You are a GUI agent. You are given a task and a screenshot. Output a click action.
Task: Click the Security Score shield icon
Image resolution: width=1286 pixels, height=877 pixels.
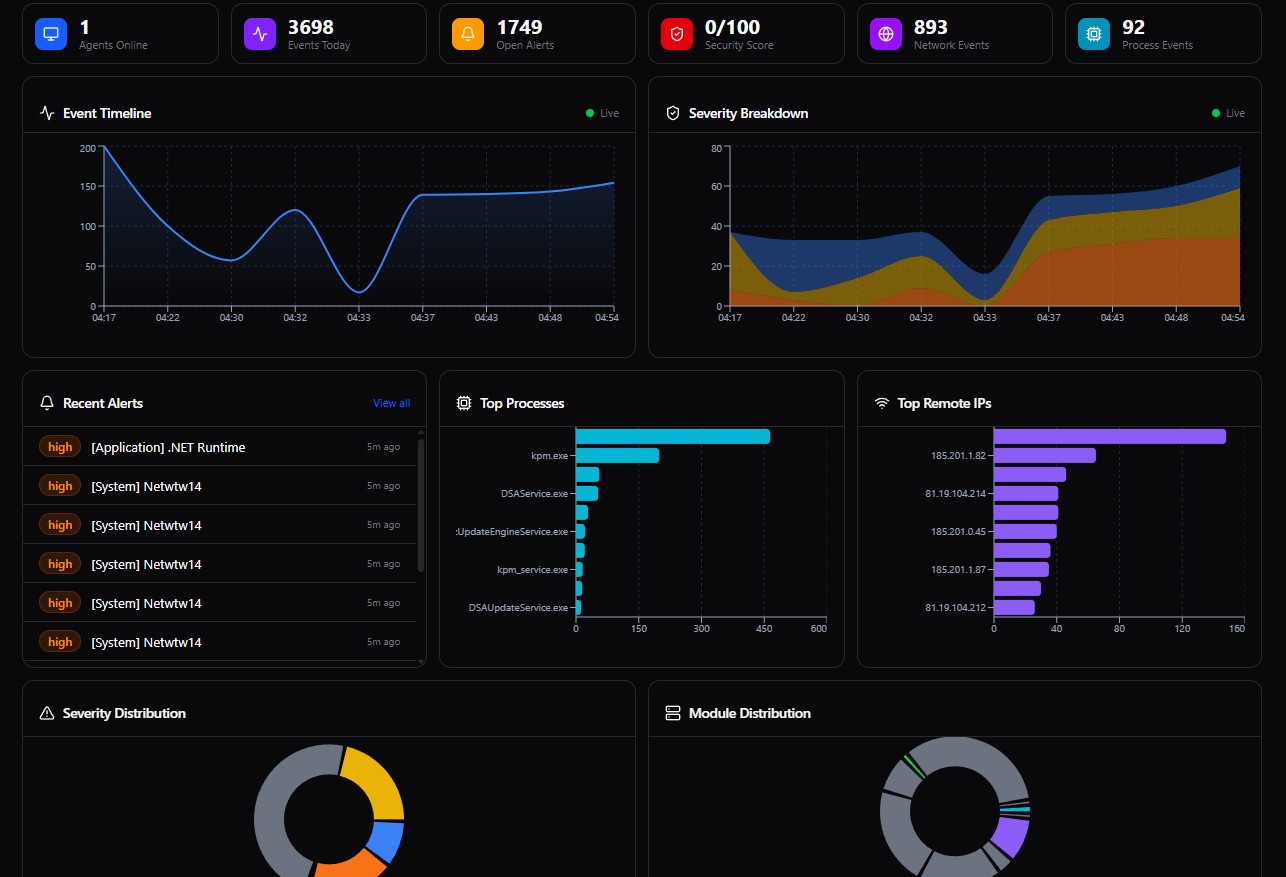click(676, 33)
